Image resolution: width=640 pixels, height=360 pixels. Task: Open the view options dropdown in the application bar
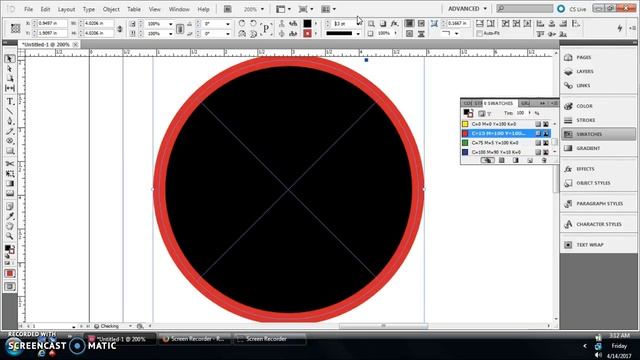[284, 9]
